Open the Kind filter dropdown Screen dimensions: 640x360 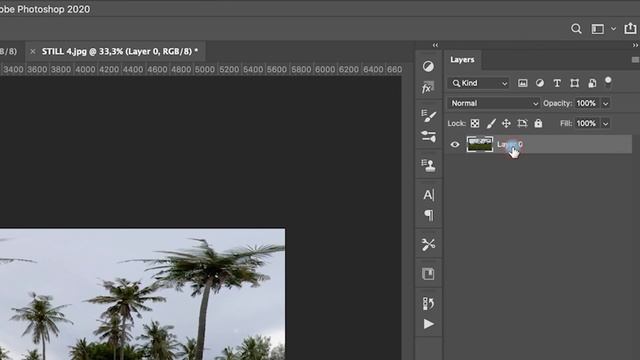click(x=479, y=83)
